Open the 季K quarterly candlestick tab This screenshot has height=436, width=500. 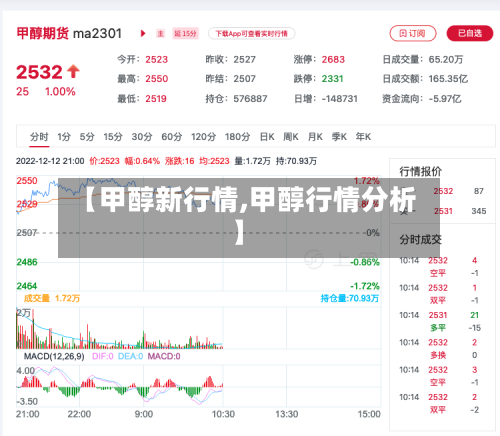coord(339,137)
